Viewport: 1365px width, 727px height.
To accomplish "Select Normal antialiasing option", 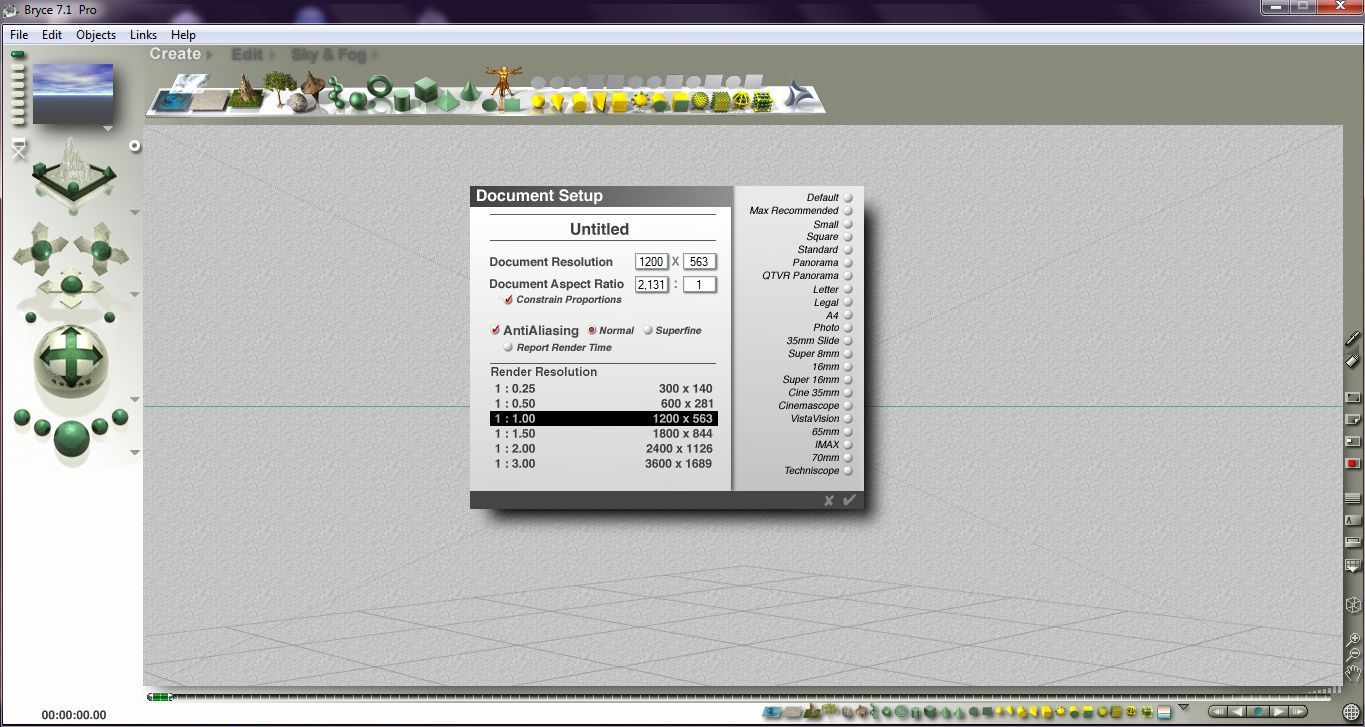I will pos(592,330).
